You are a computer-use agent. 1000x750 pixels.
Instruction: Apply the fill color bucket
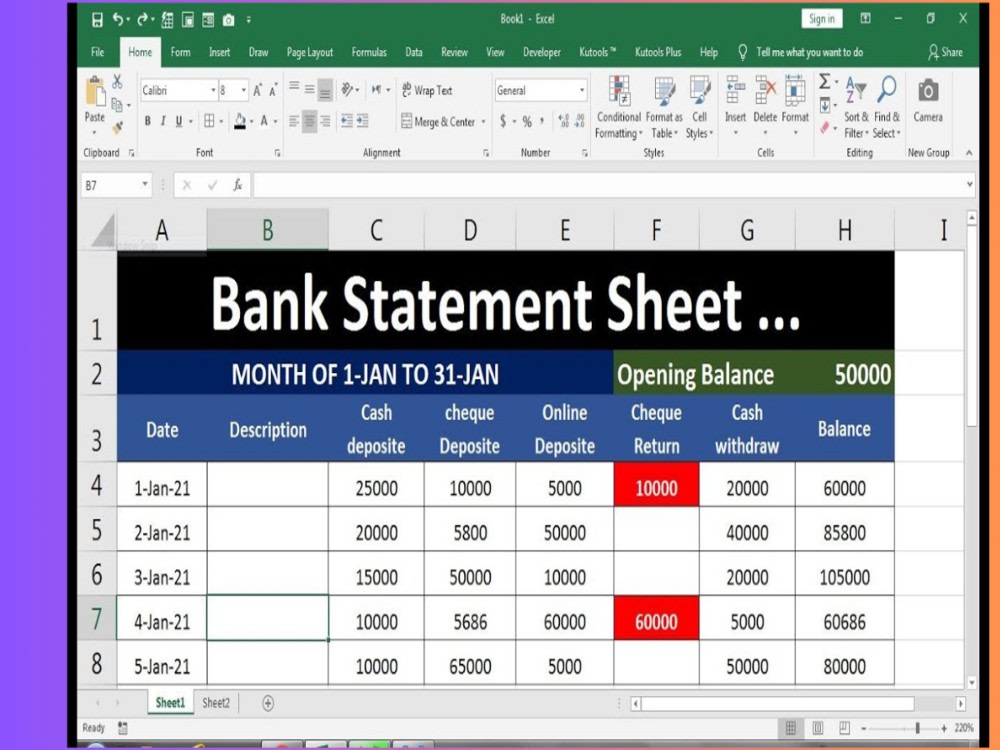240,121
